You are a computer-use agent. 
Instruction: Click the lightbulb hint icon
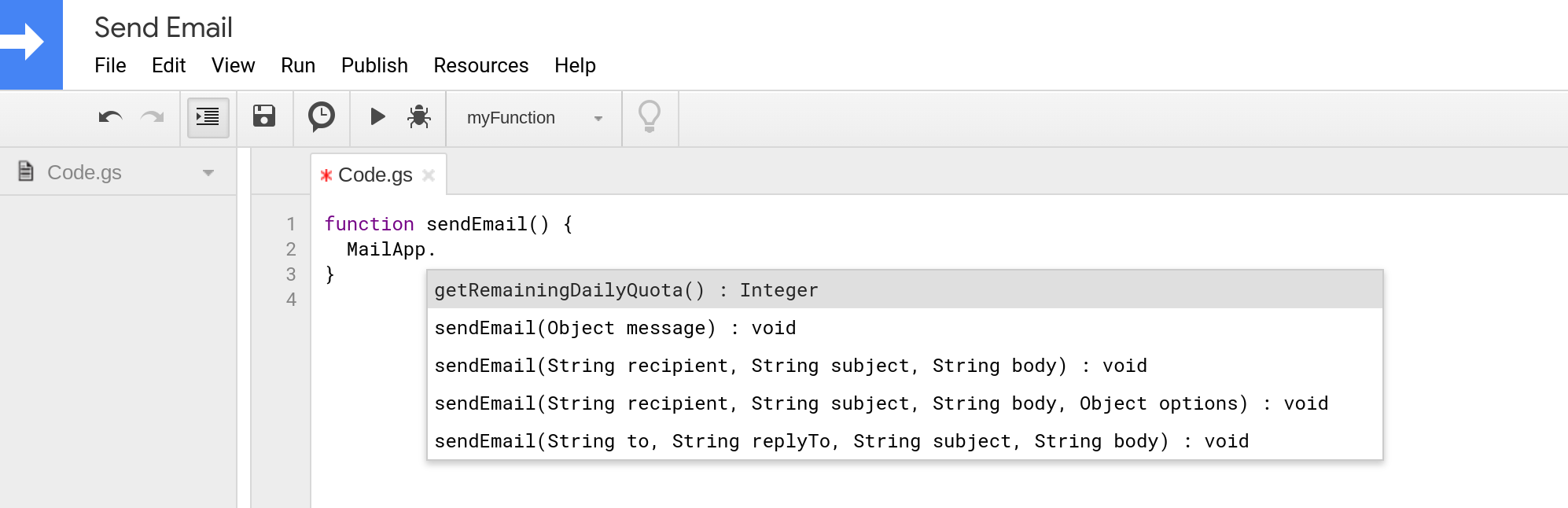coord(650,117)
